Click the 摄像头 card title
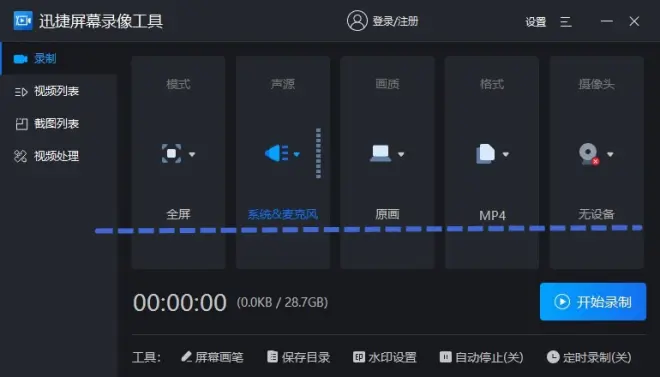Image resolution: width=660 pixels, height=377 pixels. tap(596, 84)
